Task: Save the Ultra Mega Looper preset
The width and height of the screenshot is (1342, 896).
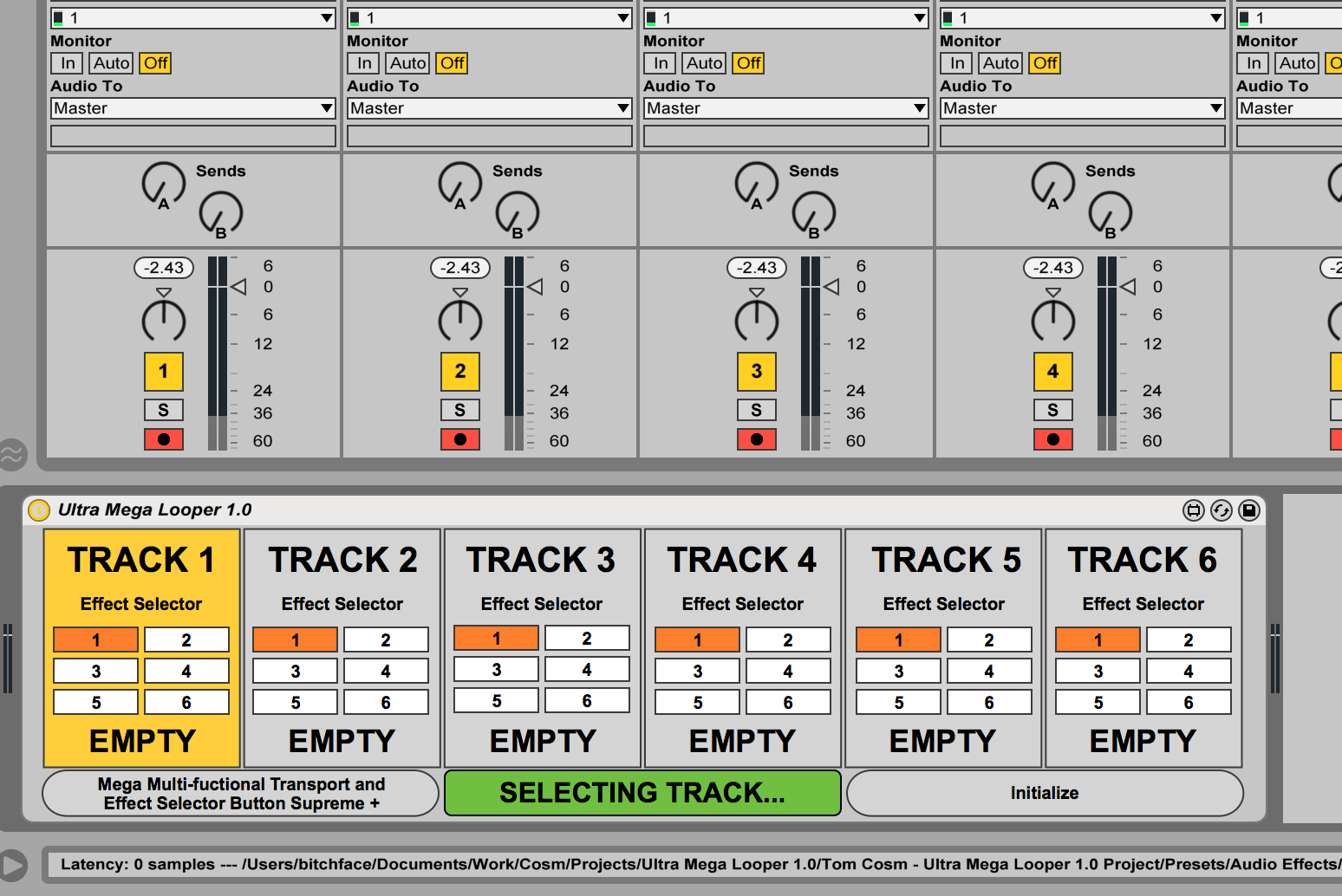Action: click(1248, 510)
